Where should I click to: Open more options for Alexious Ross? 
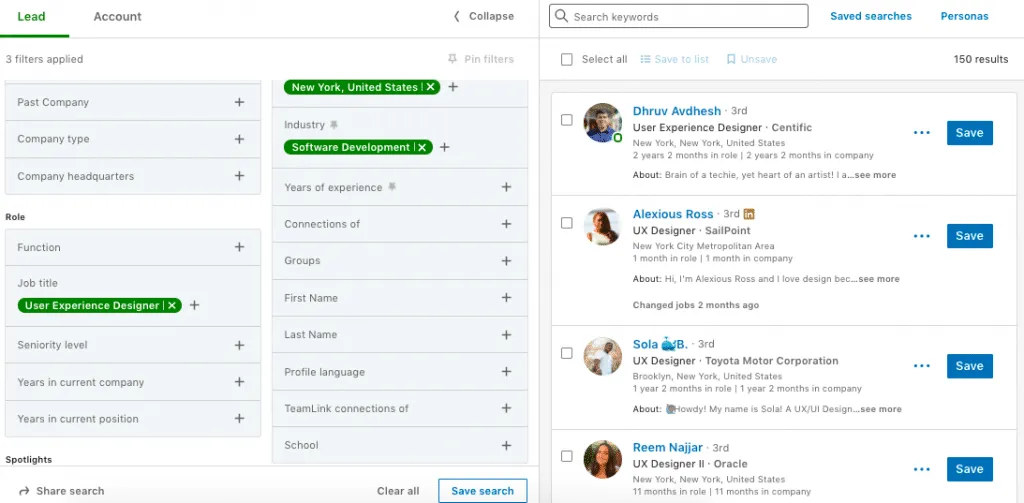click(921, 236)
